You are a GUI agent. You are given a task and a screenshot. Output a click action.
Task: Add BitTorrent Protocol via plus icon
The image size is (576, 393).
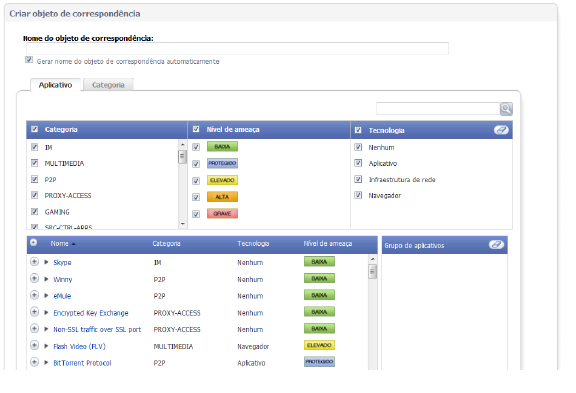point(34,362)
